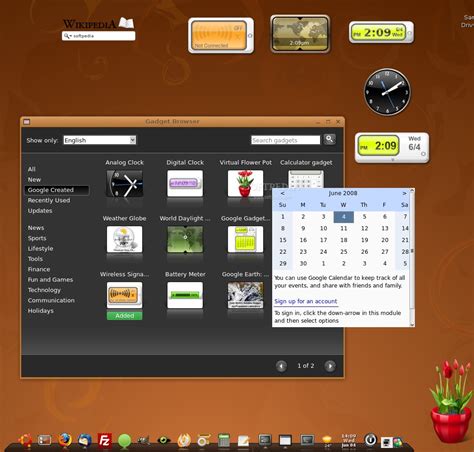Viewport: 474px width, 452px height.
Task: Add the Battery Meter gadget
Action: pos(185,295)
